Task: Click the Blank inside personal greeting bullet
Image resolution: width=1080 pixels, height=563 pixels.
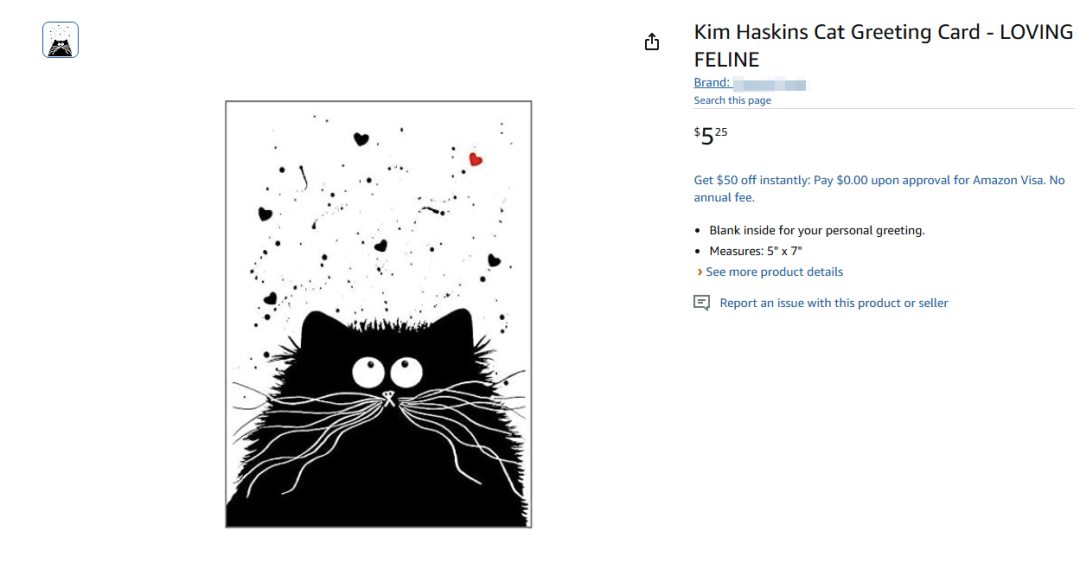Action: 817,231
